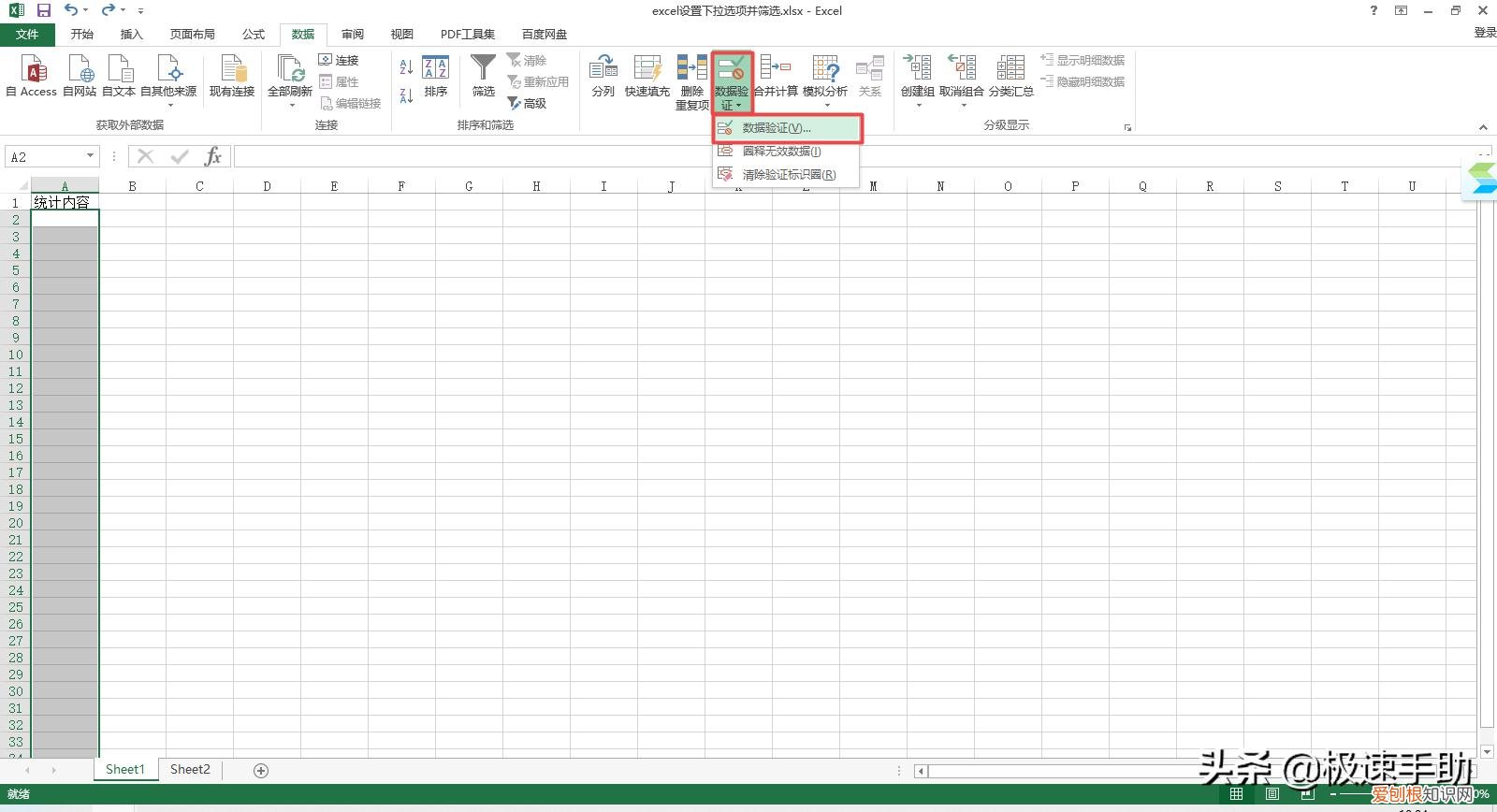
Task: Select 数据验证(V)... menu entry
Action: [786, 128]
